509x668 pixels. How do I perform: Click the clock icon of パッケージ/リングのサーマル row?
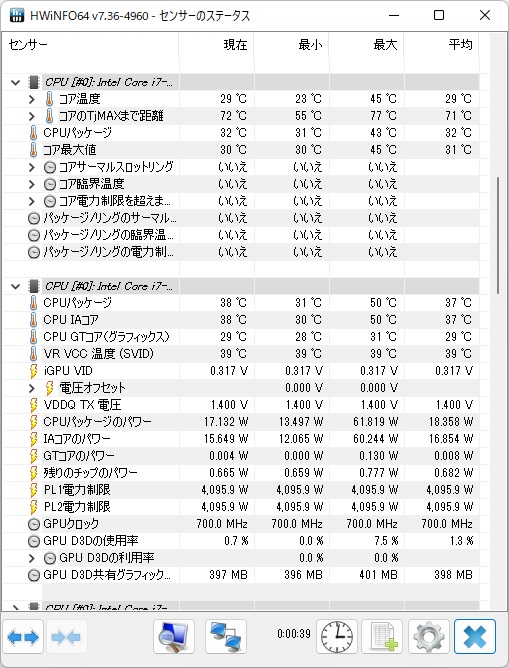tap(34, 218)
